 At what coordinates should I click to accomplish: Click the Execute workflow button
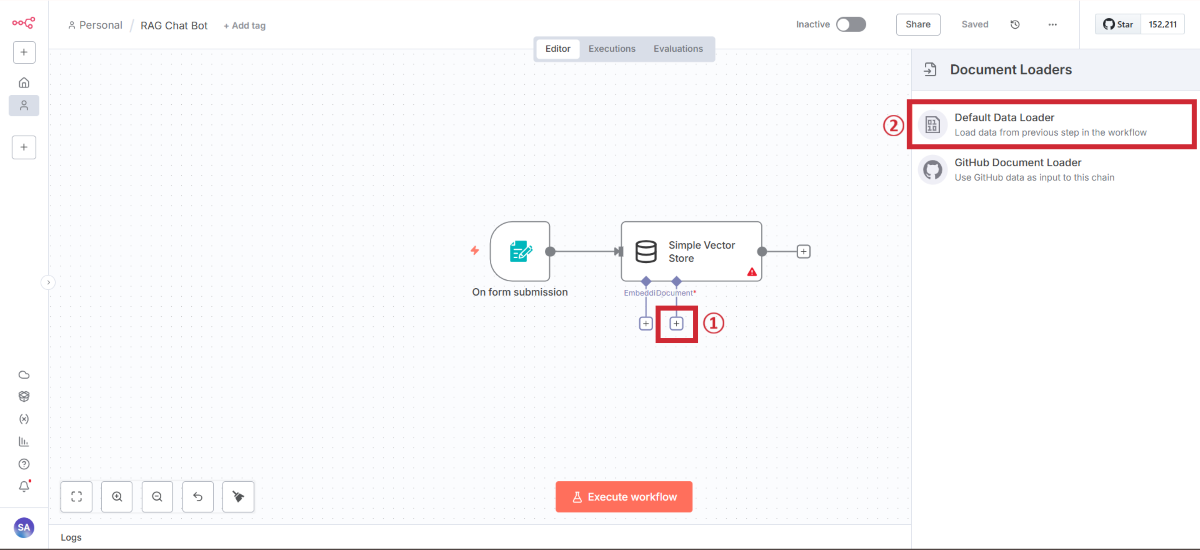point(623,497)
